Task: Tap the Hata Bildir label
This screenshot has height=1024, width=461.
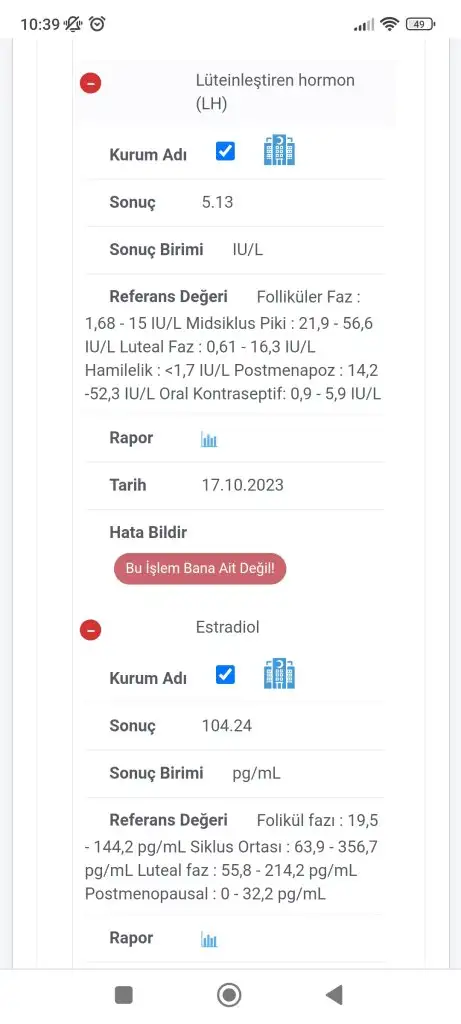Action: pyautogui.click(x=148, y=532)
